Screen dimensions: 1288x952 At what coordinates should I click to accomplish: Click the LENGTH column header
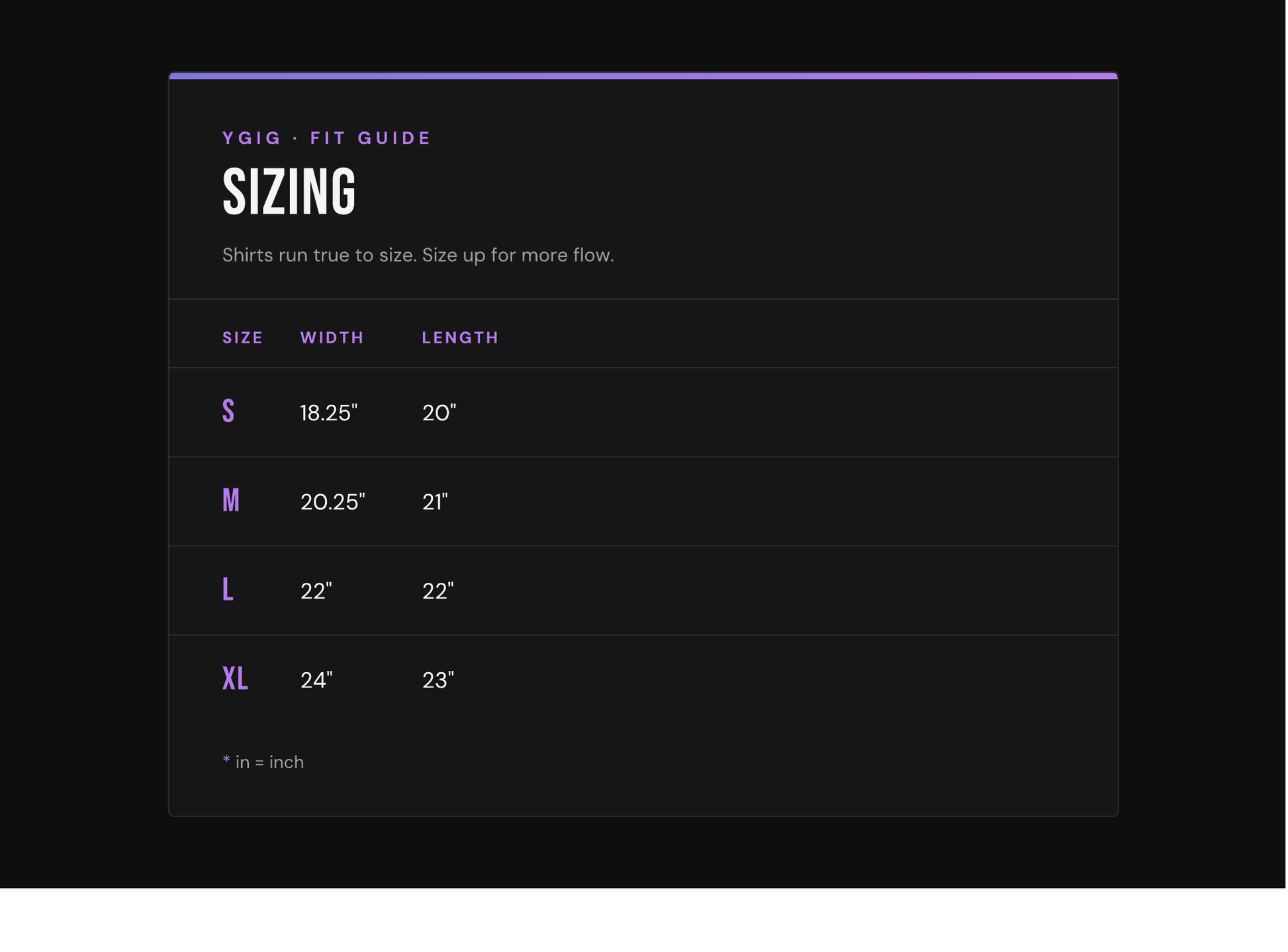(x=461, y=338)
